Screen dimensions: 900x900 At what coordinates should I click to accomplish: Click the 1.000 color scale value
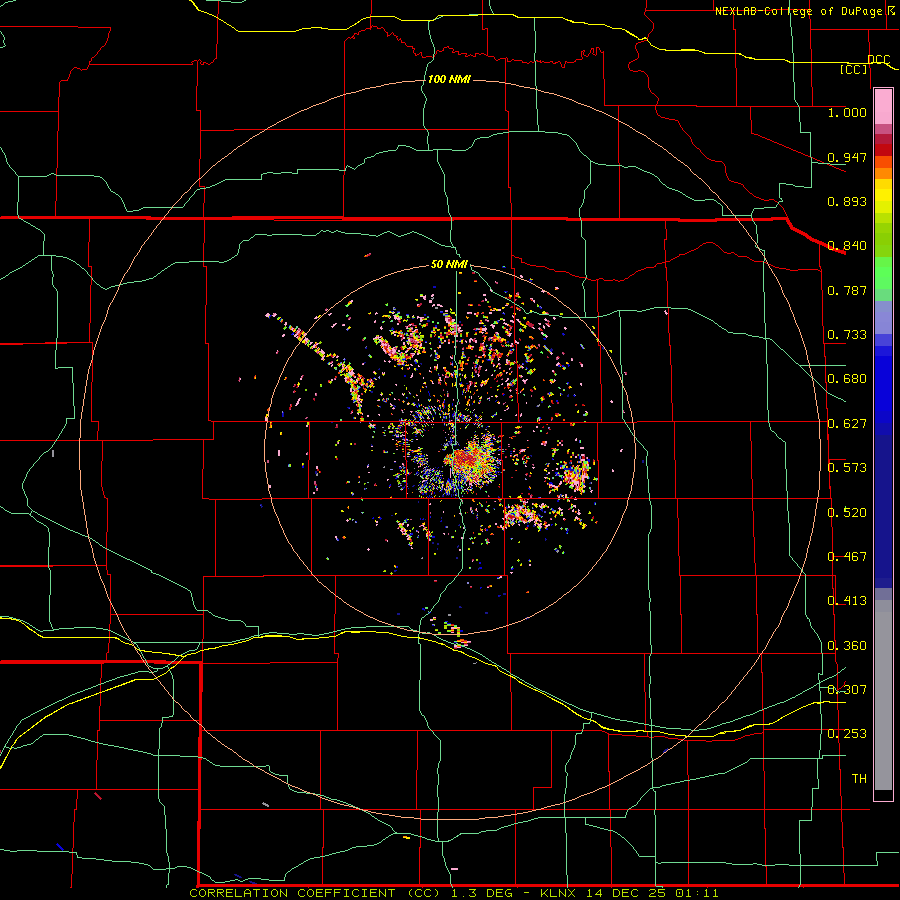[x=847, y=112]
